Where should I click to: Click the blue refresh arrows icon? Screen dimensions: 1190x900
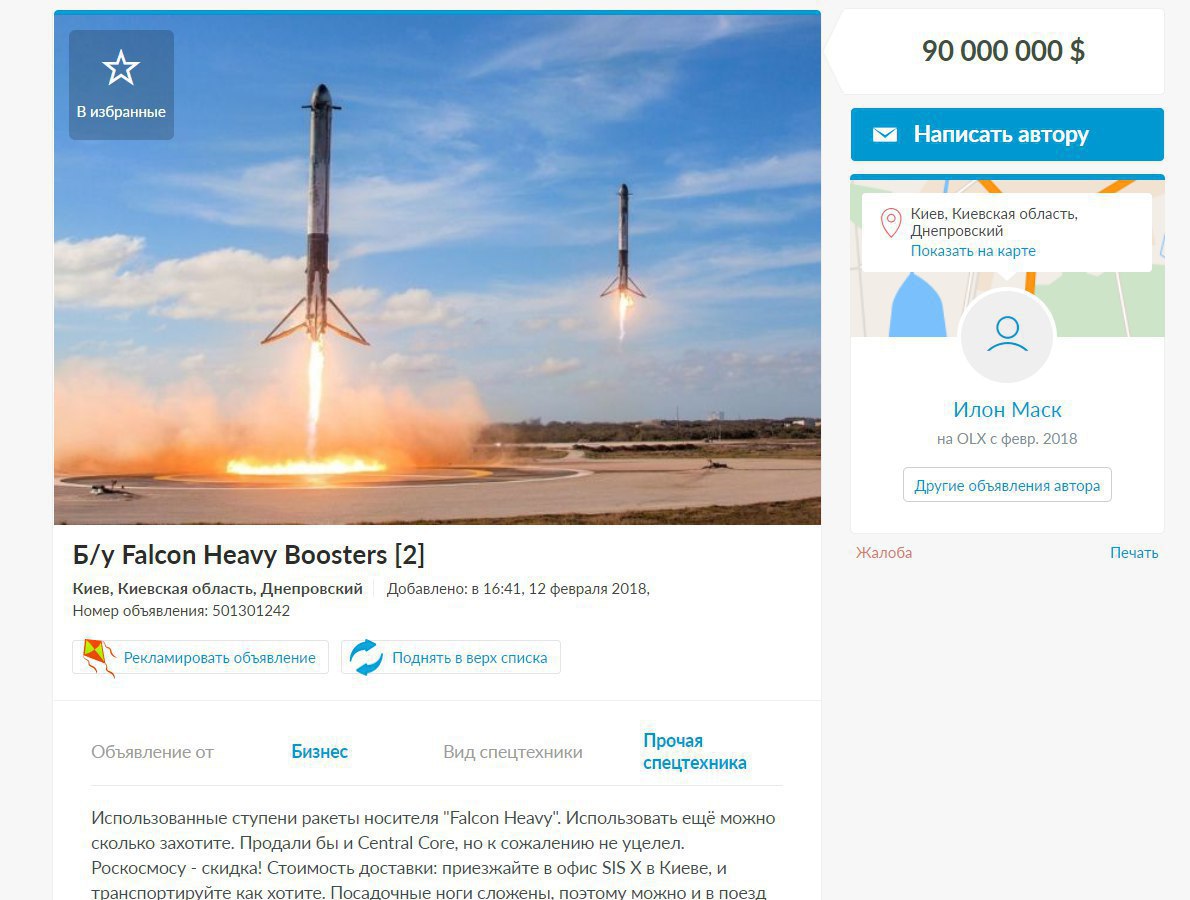(366, 657)
